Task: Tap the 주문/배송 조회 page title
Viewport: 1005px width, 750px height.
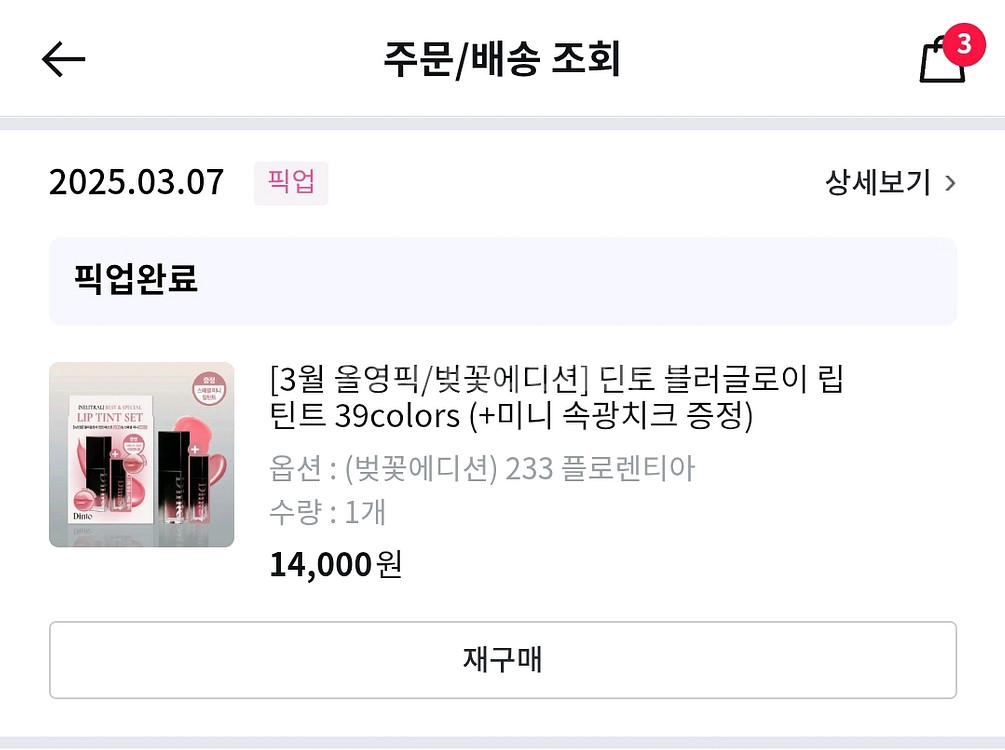Action: click(502, 60)
